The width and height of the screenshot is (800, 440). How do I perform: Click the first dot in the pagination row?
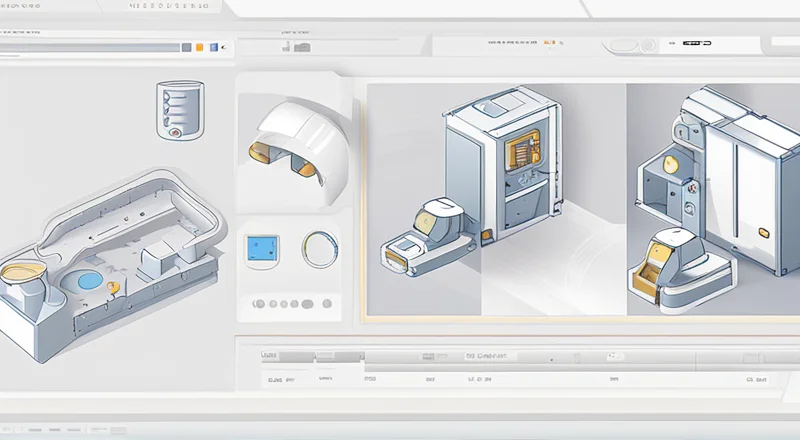[x=258, y=303]
